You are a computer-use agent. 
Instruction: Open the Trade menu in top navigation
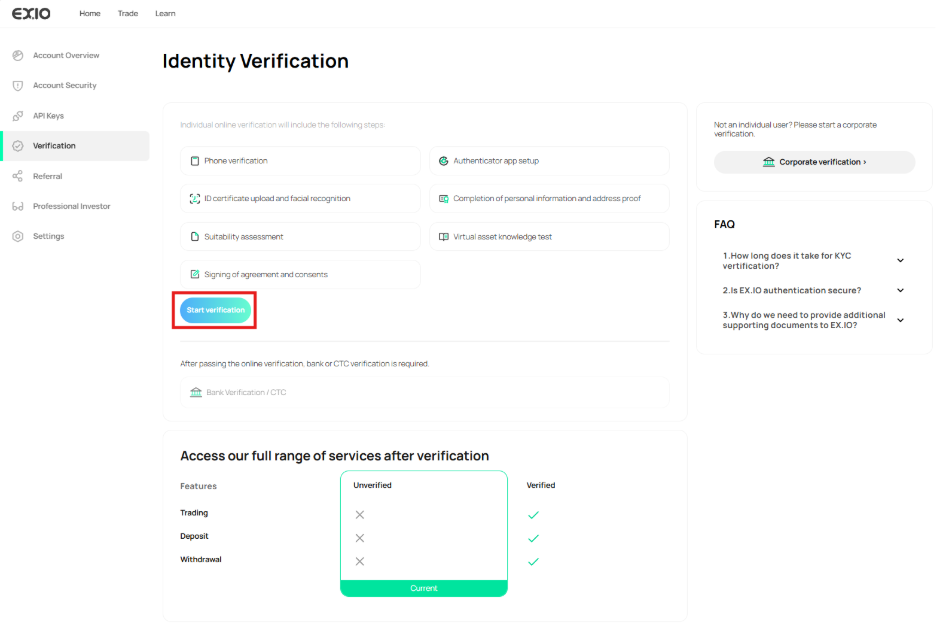pos(128,13)
